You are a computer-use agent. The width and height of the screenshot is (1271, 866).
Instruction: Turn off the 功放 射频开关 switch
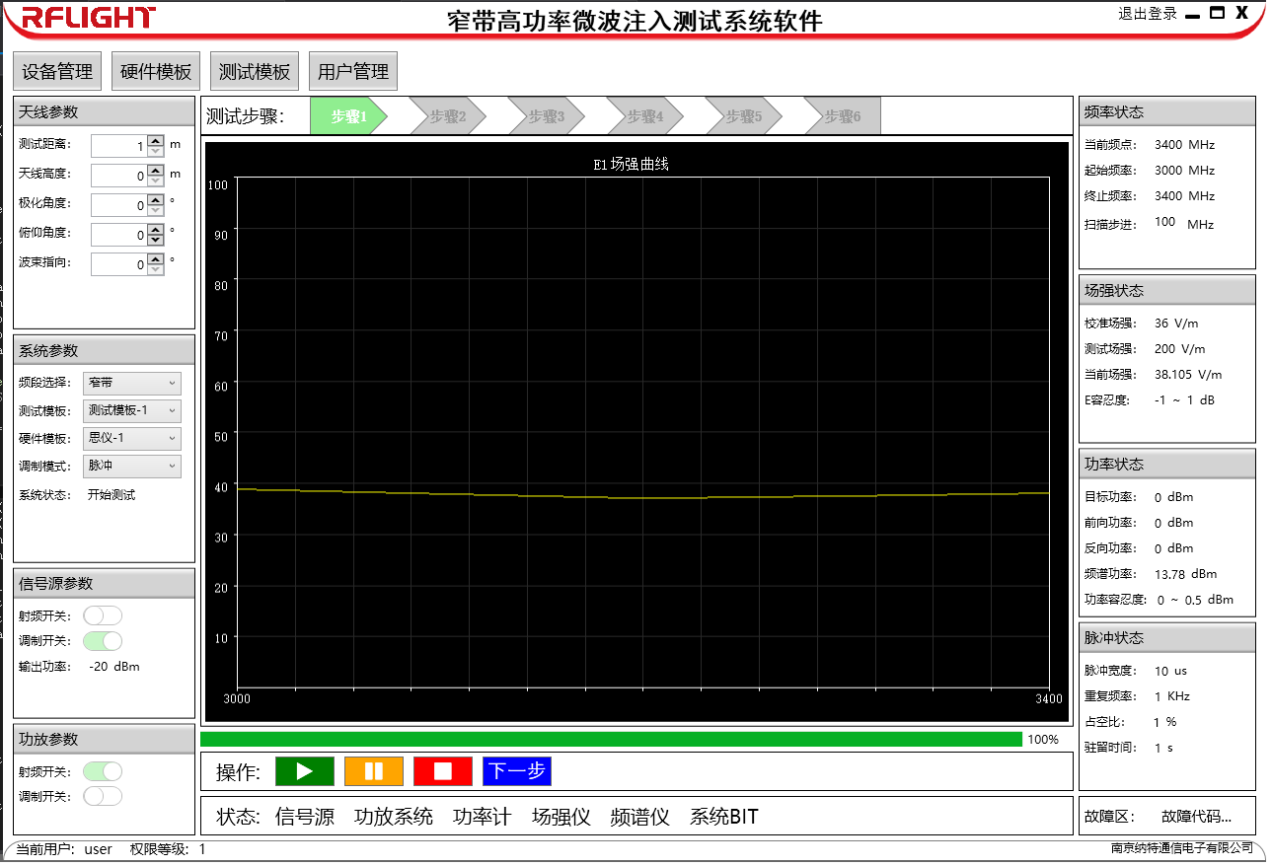[102, 771]
